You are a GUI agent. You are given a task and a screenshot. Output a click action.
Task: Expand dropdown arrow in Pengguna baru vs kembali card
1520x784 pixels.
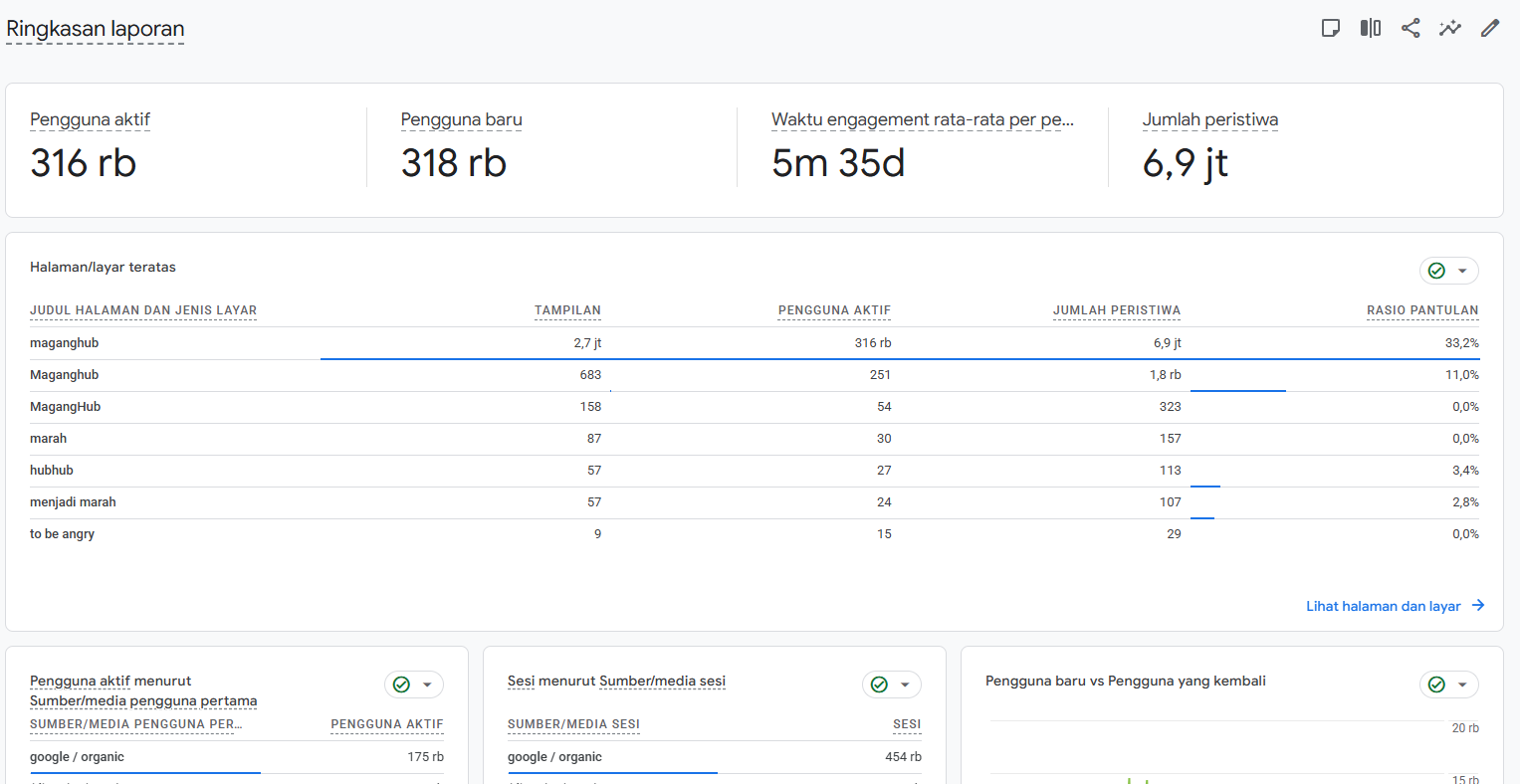1462,685
